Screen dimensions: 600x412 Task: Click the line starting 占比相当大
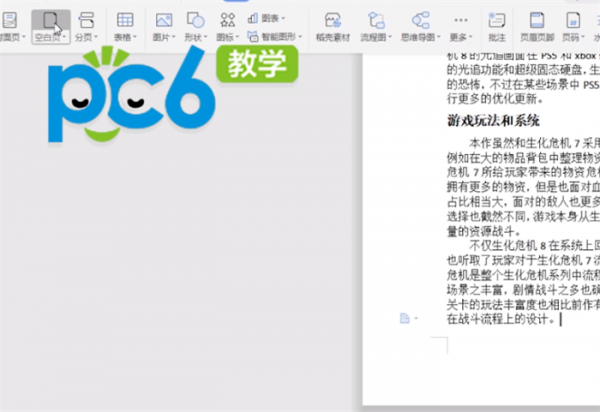tap(523, 202)
